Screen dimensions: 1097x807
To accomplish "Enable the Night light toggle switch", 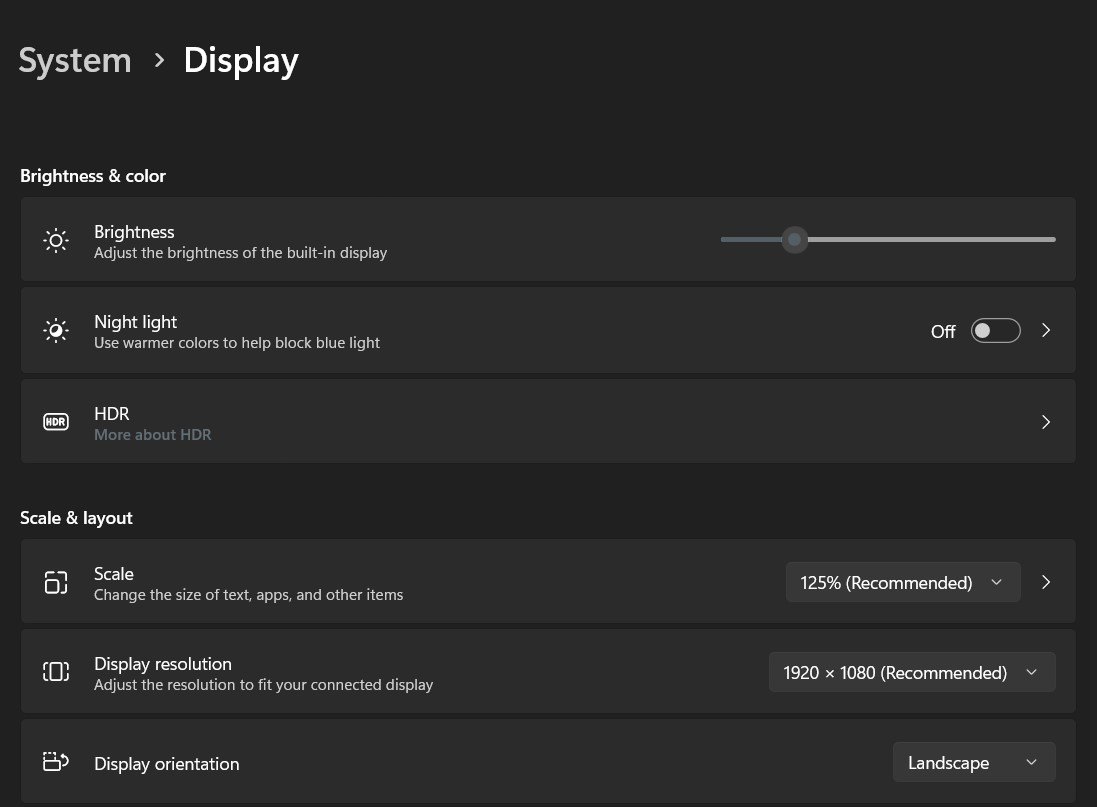I will (x=995, y=330).
